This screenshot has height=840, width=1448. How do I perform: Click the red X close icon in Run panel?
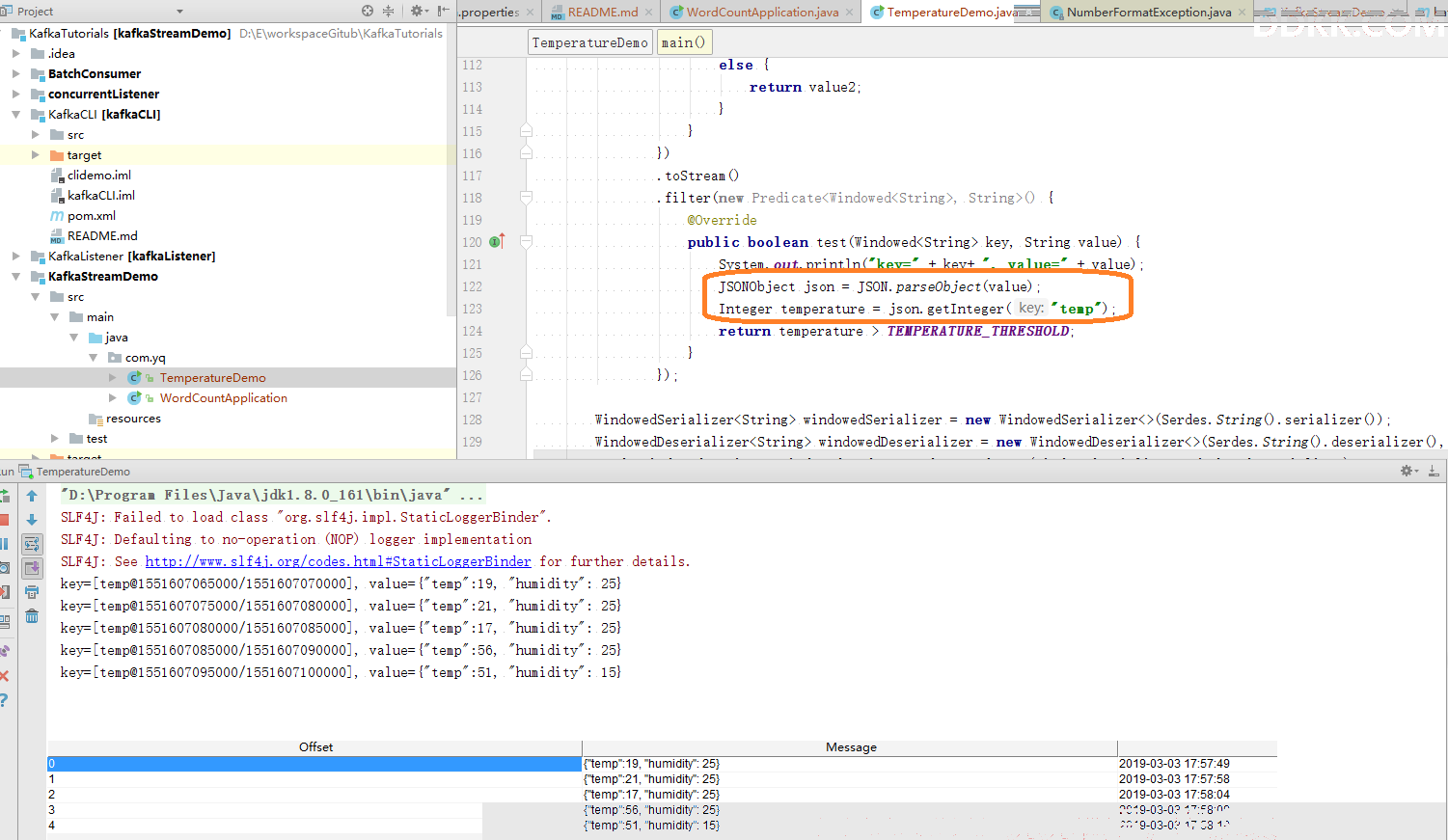click(4, 676)
